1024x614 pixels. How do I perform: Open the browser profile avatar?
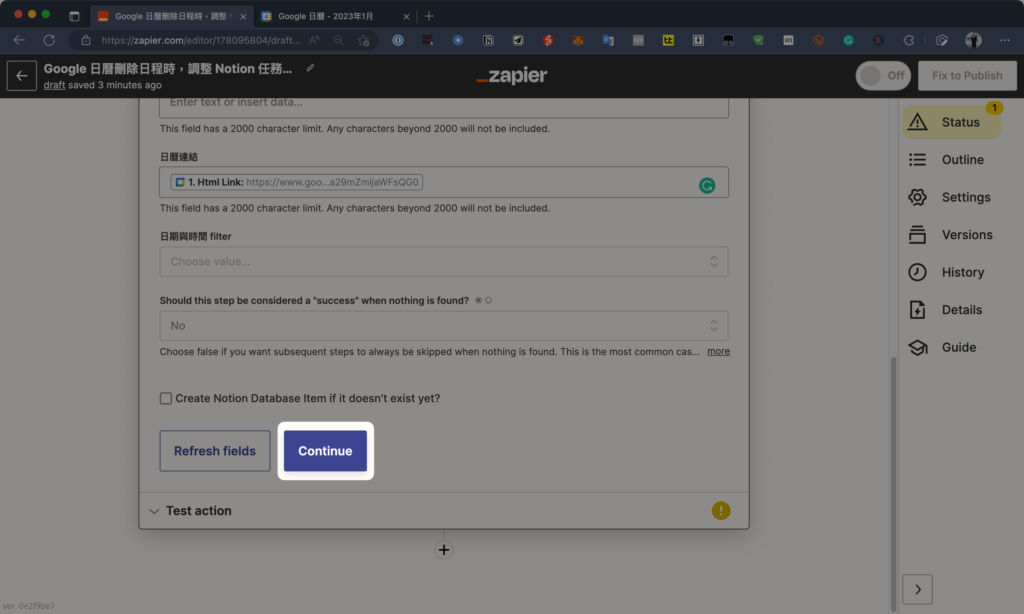pos(973,40)
